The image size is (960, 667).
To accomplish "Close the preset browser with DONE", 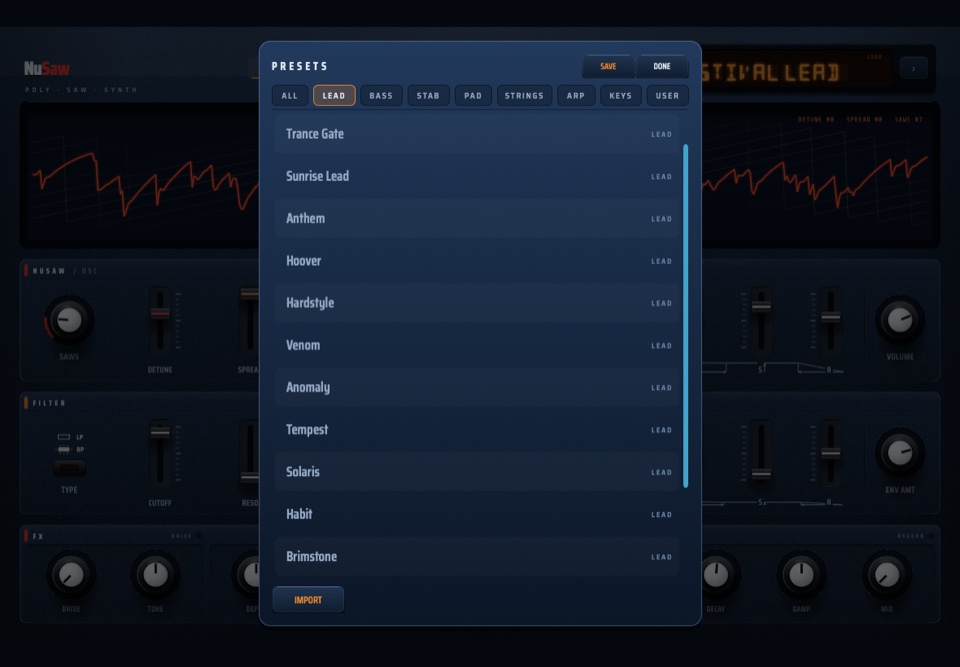I will [x=662, y=66].
